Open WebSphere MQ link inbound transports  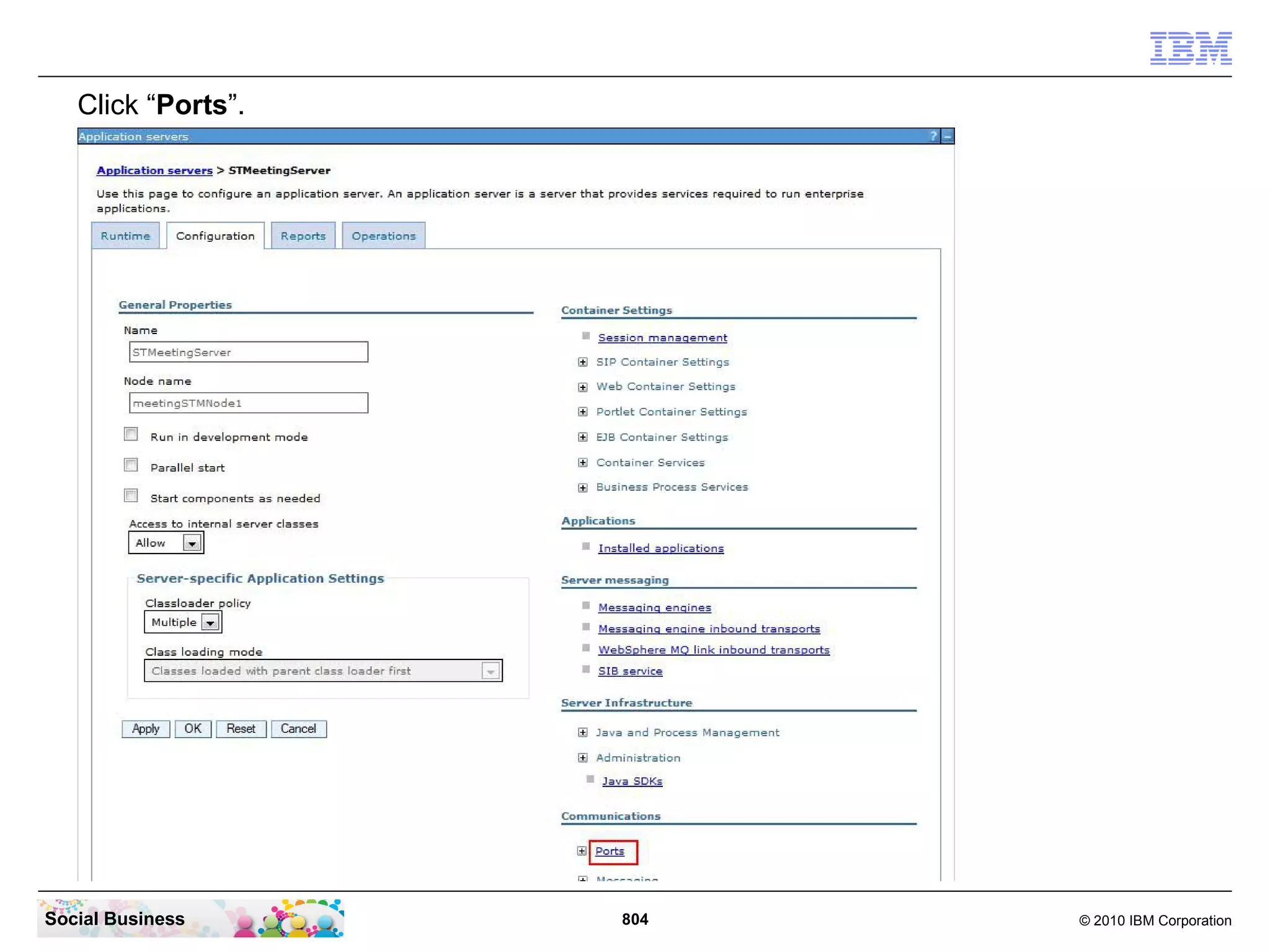[x=714, y=650]
